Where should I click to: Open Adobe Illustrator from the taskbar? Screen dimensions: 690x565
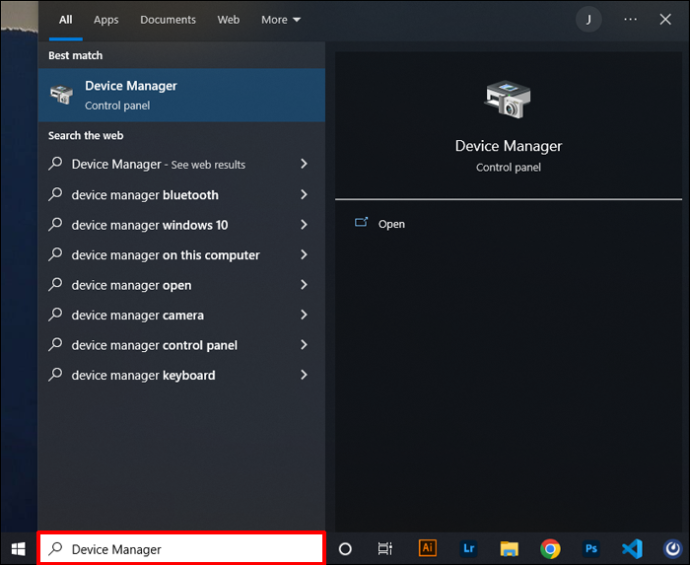[427, 548]
